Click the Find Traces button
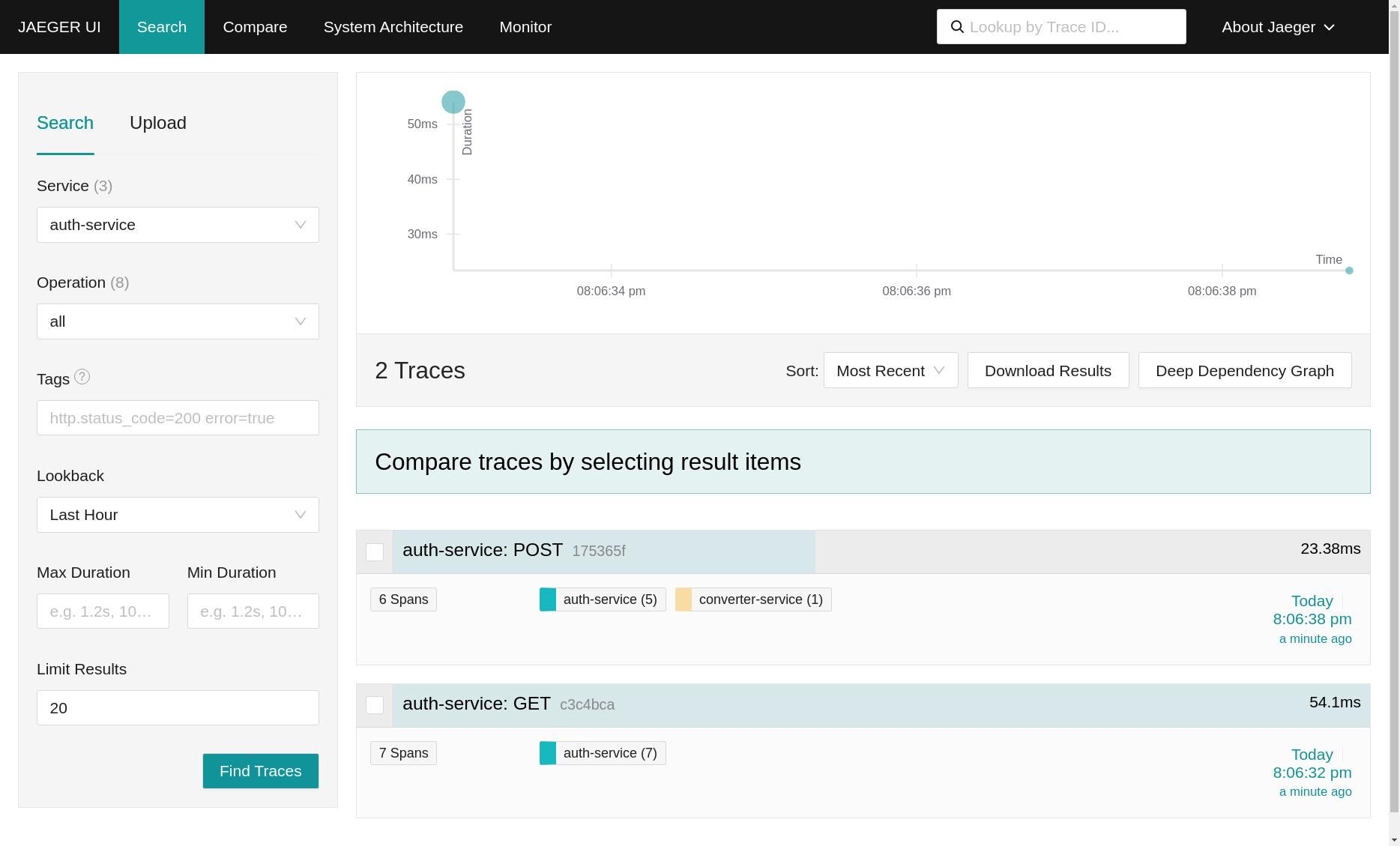The height and width of the screenshot is (846, 1400). [x=260, y=770]
